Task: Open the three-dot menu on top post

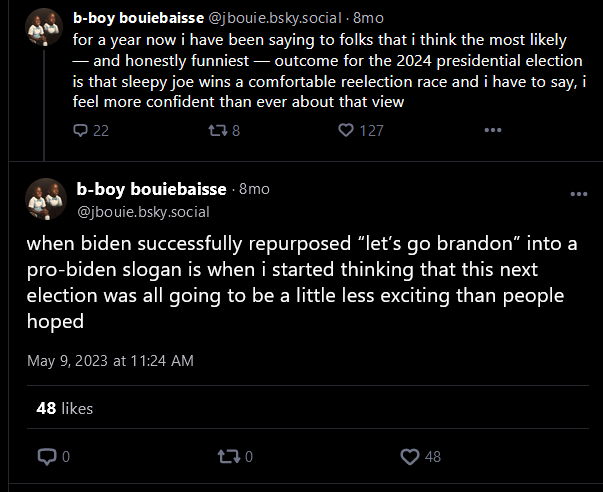Action: click(x=492, y=130)
